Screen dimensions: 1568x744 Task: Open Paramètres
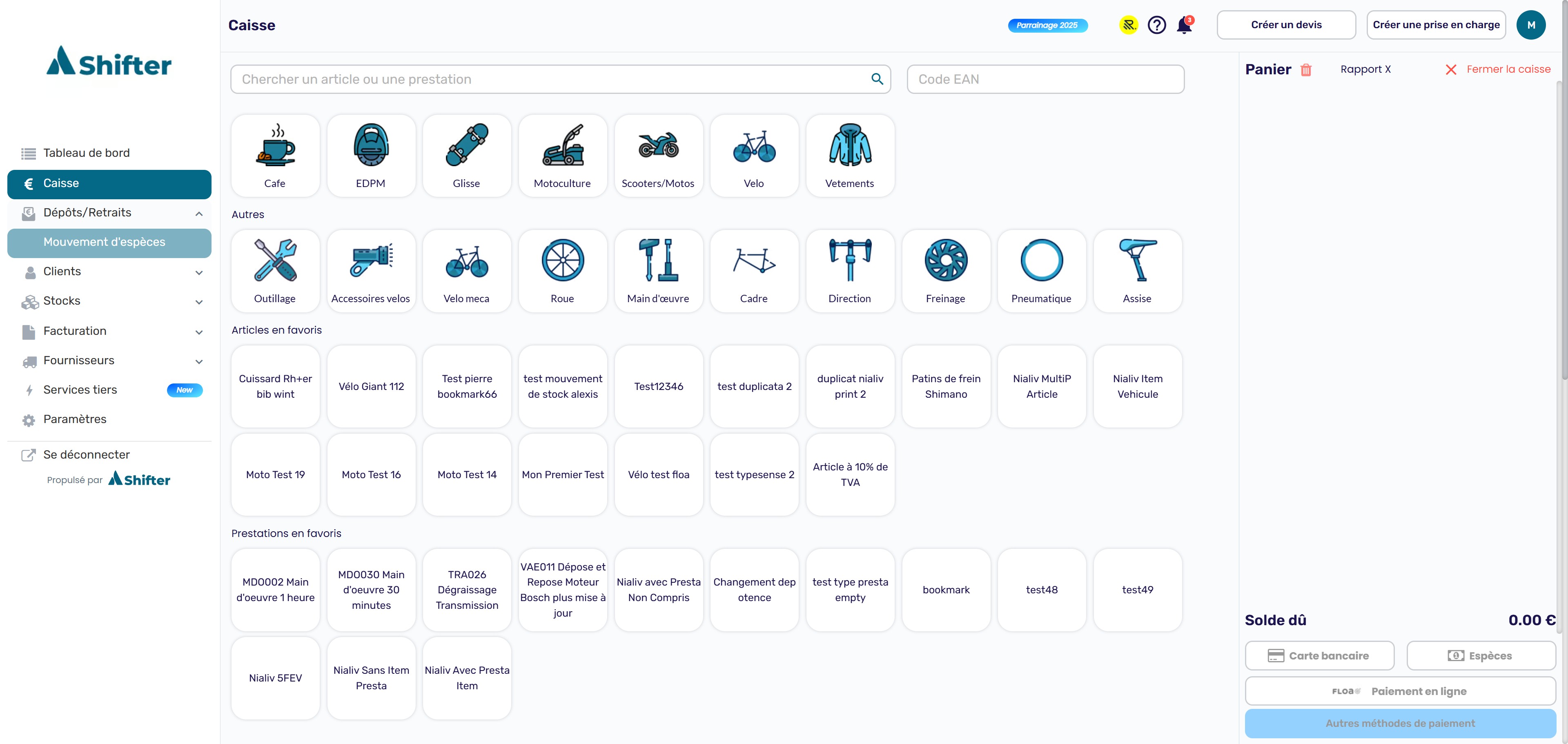coord(109,419)
